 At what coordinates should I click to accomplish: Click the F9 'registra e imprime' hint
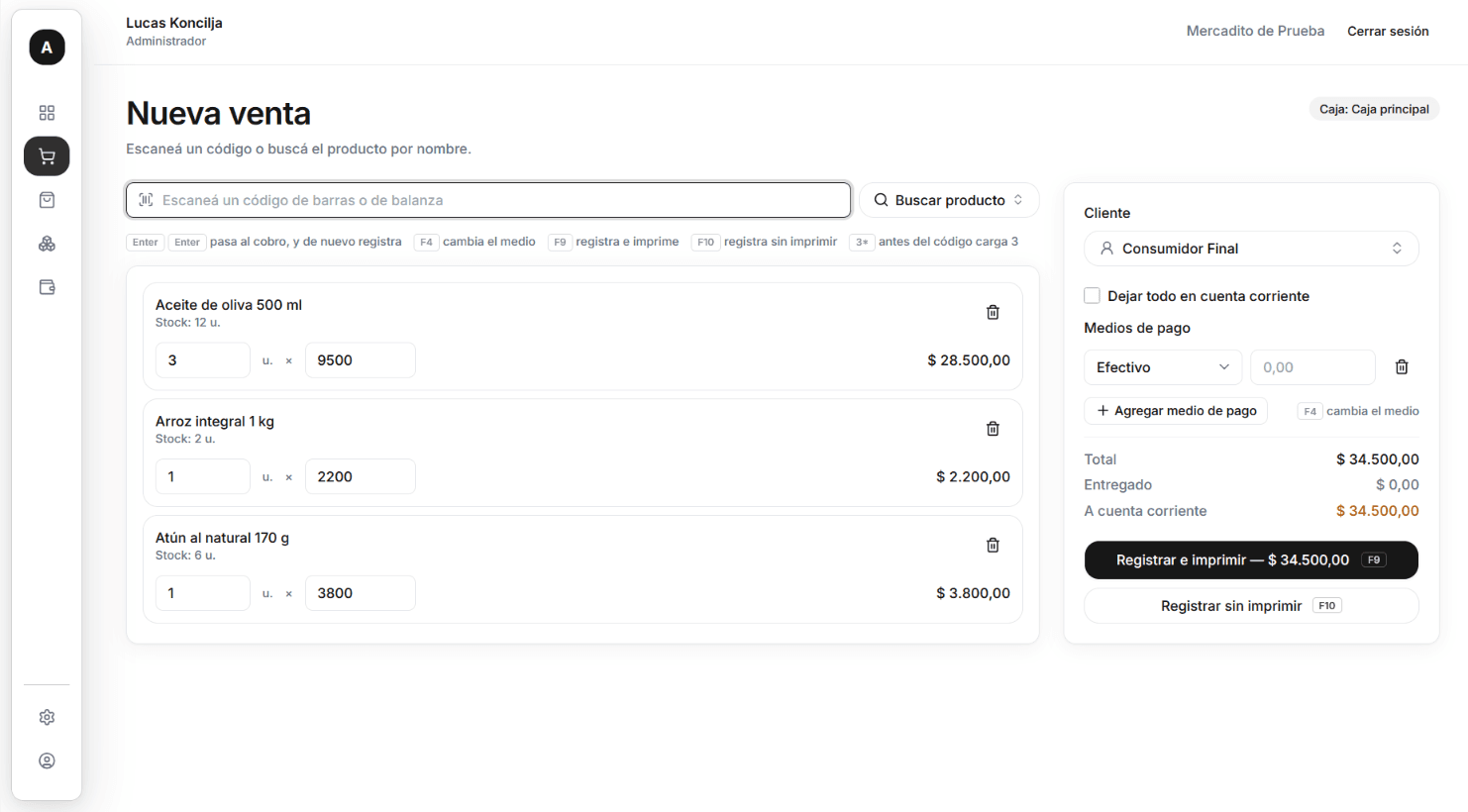(614, 242)
